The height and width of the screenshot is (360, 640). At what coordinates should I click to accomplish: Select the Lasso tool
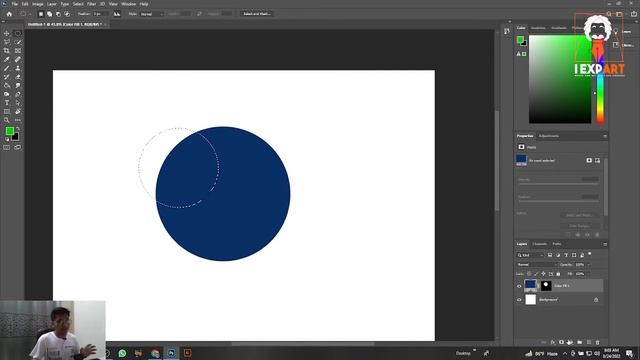7,42
